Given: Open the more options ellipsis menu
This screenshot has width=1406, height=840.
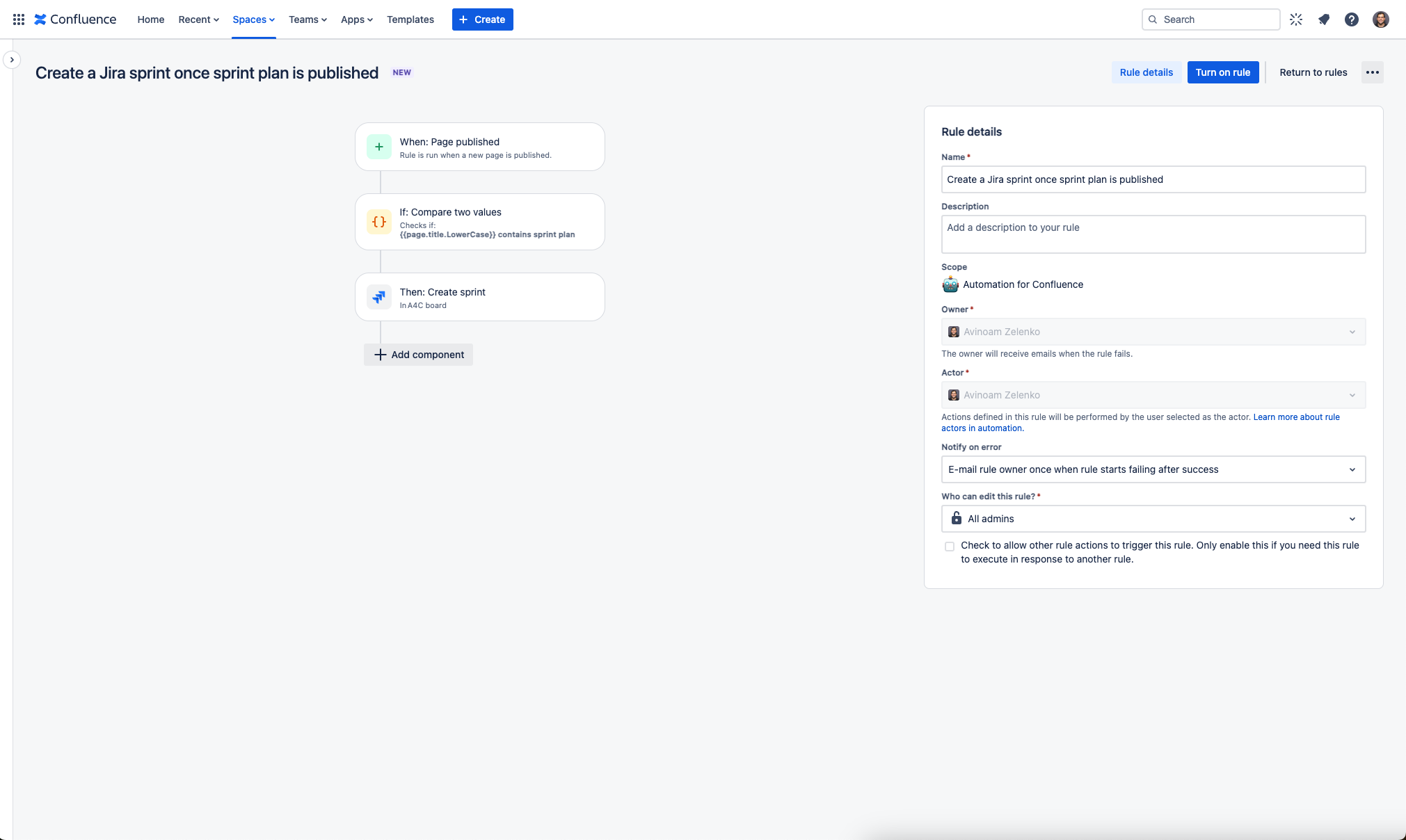Looking at the screenshot, I should 1371,72.
